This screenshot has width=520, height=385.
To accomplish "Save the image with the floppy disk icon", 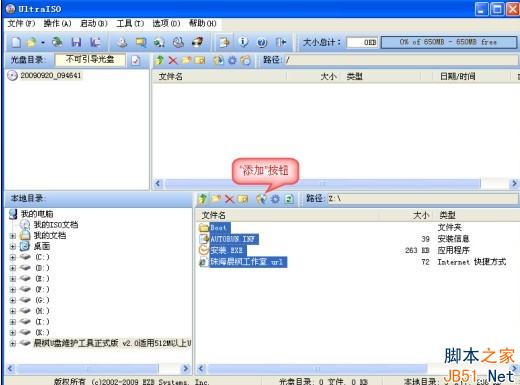I will click(x=76, y=42).
